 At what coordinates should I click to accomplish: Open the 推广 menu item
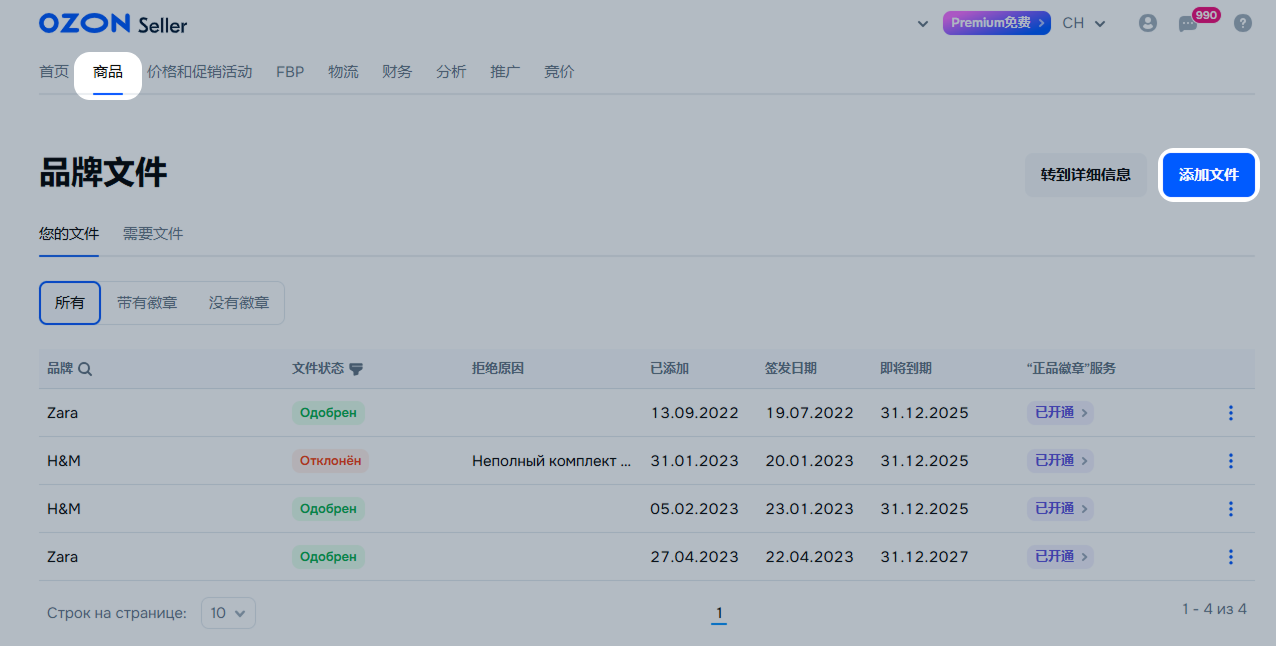pyautogui.click(x=505, y=72)
